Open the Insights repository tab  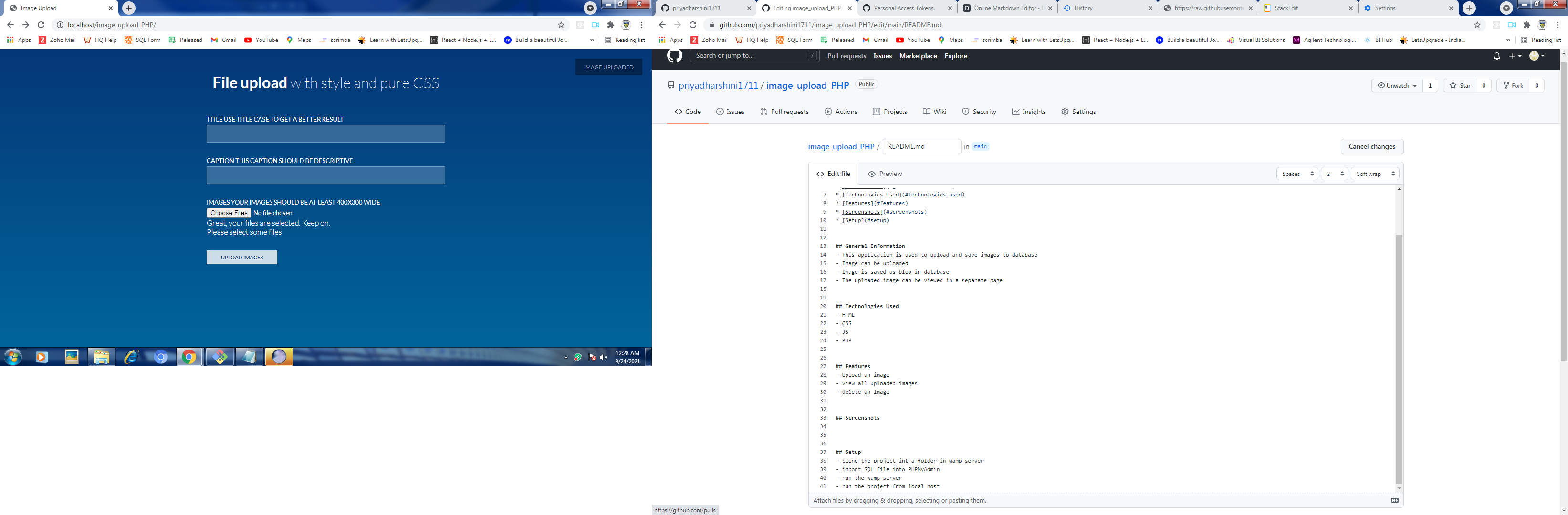1029,112
